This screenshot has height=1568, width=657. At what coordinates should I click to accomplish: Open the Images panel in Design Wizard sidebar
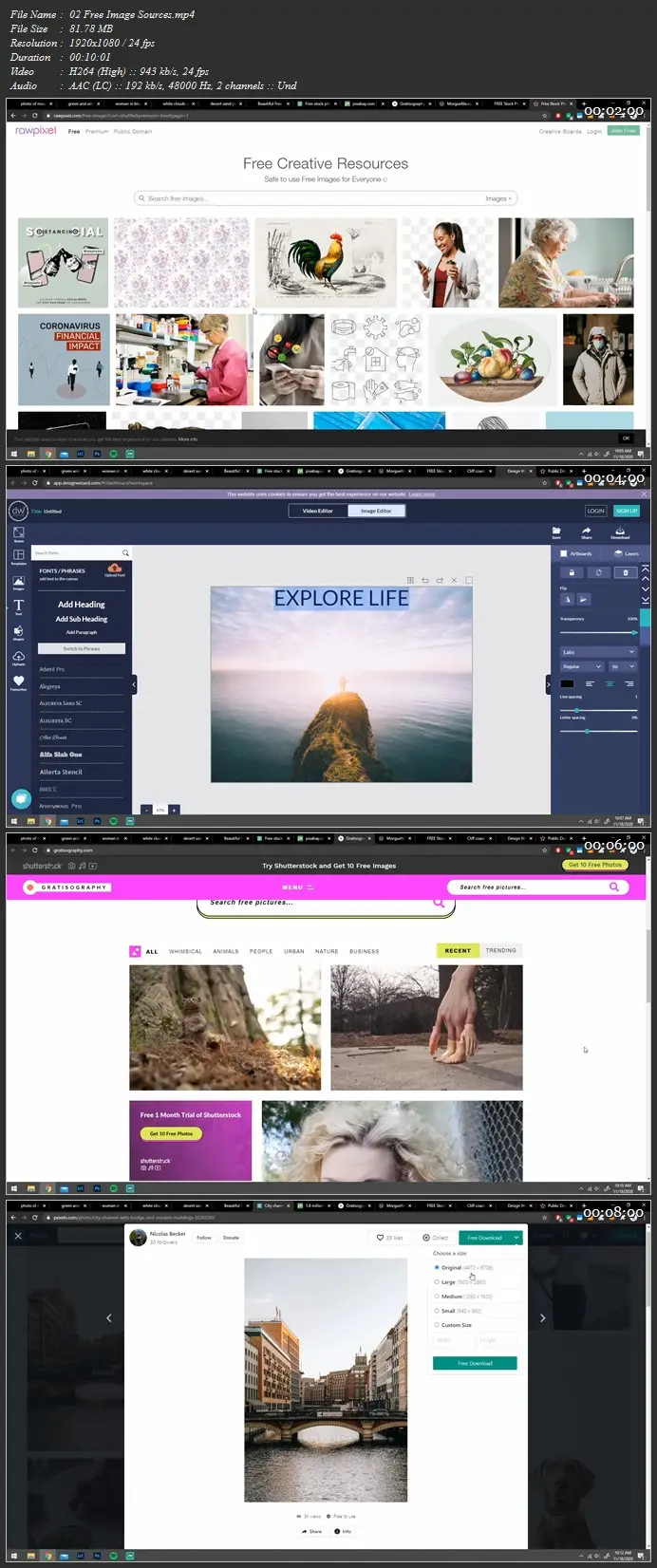click(x=19, y=583)
